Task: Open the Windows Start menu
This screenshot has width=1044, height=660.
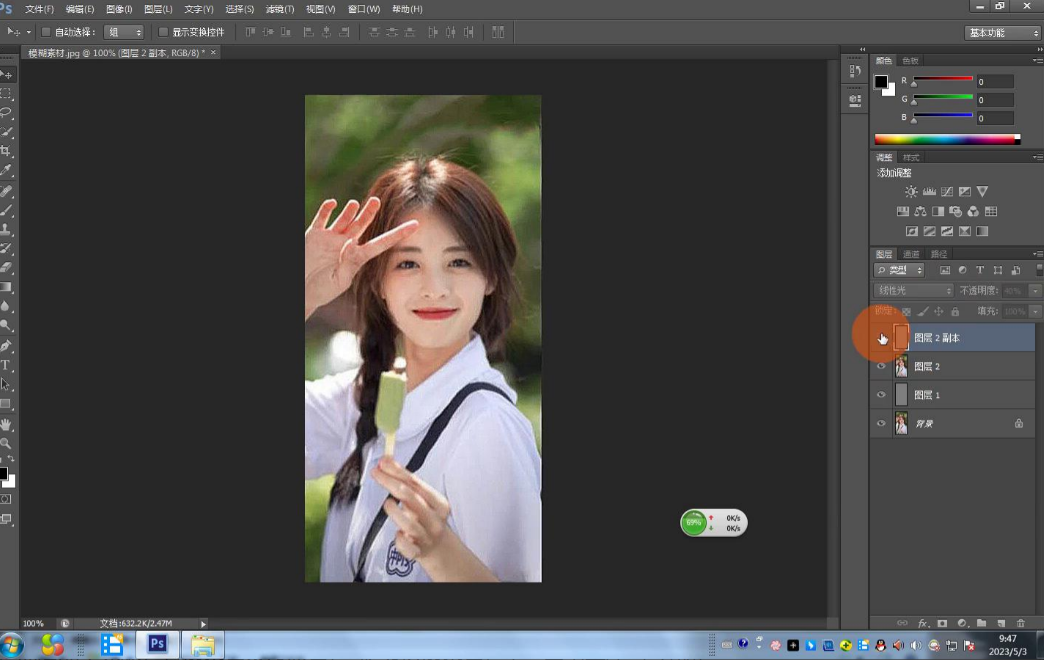Action: (12, 645)
